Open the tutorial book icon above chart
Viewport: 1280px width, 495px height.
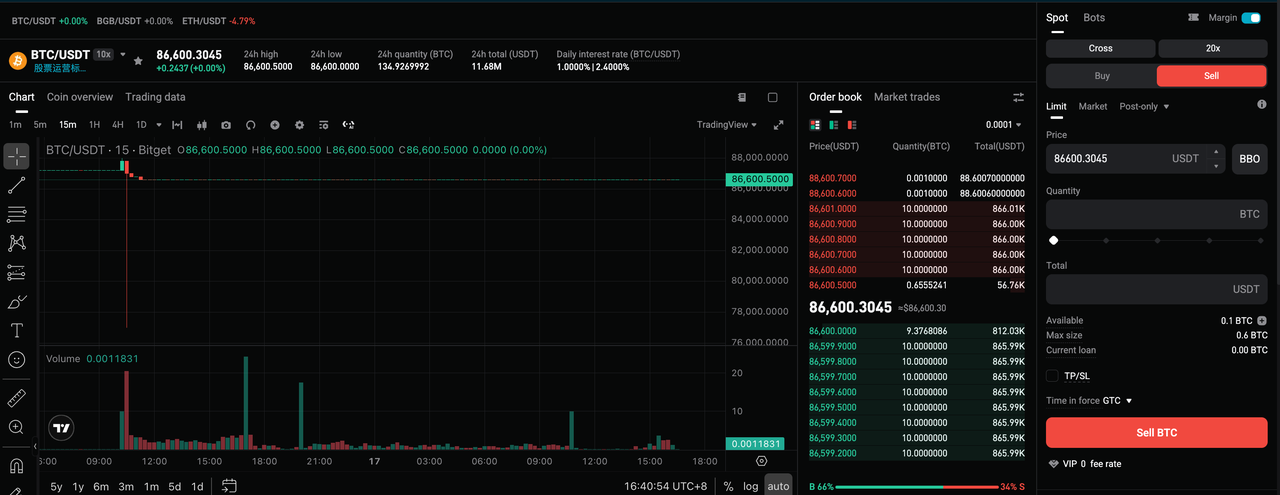coord(742,97)
